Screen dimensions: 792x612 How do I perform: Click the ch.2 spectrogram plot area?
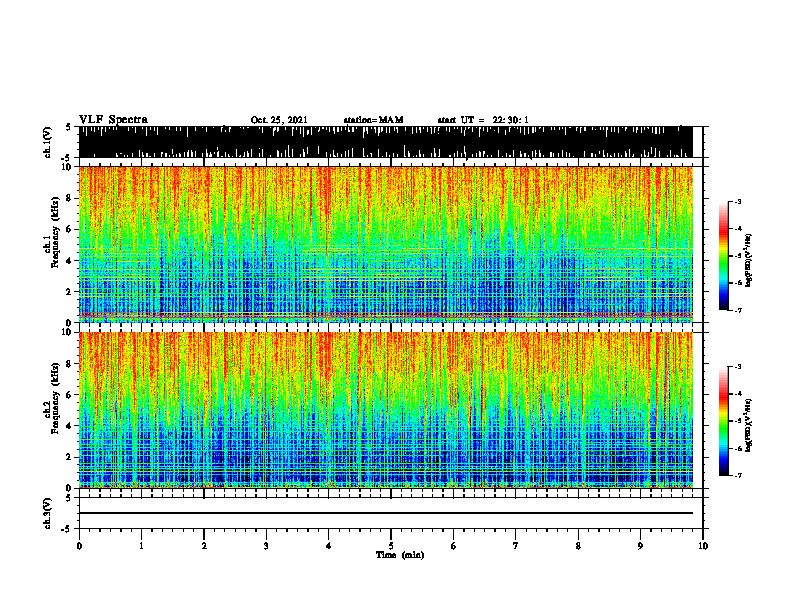386,410
